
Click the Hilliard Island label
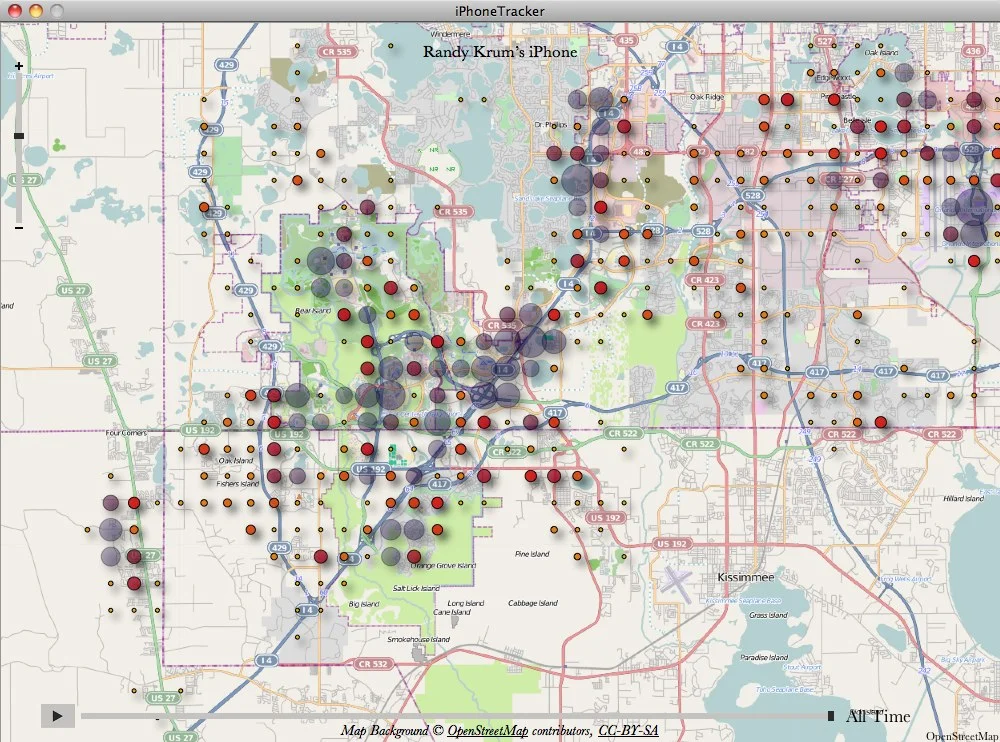[x=963, y=498]
